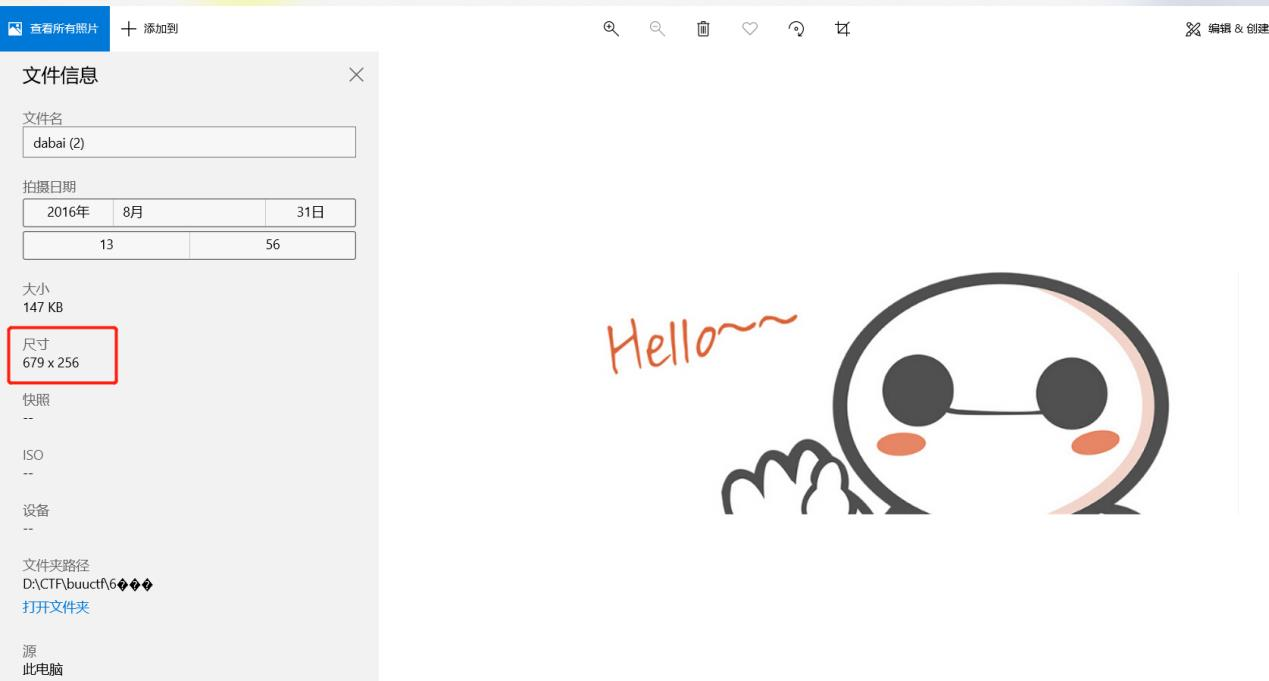Select the minute field 56
The height and width of the screenshot is (681, 1269).
273,245
